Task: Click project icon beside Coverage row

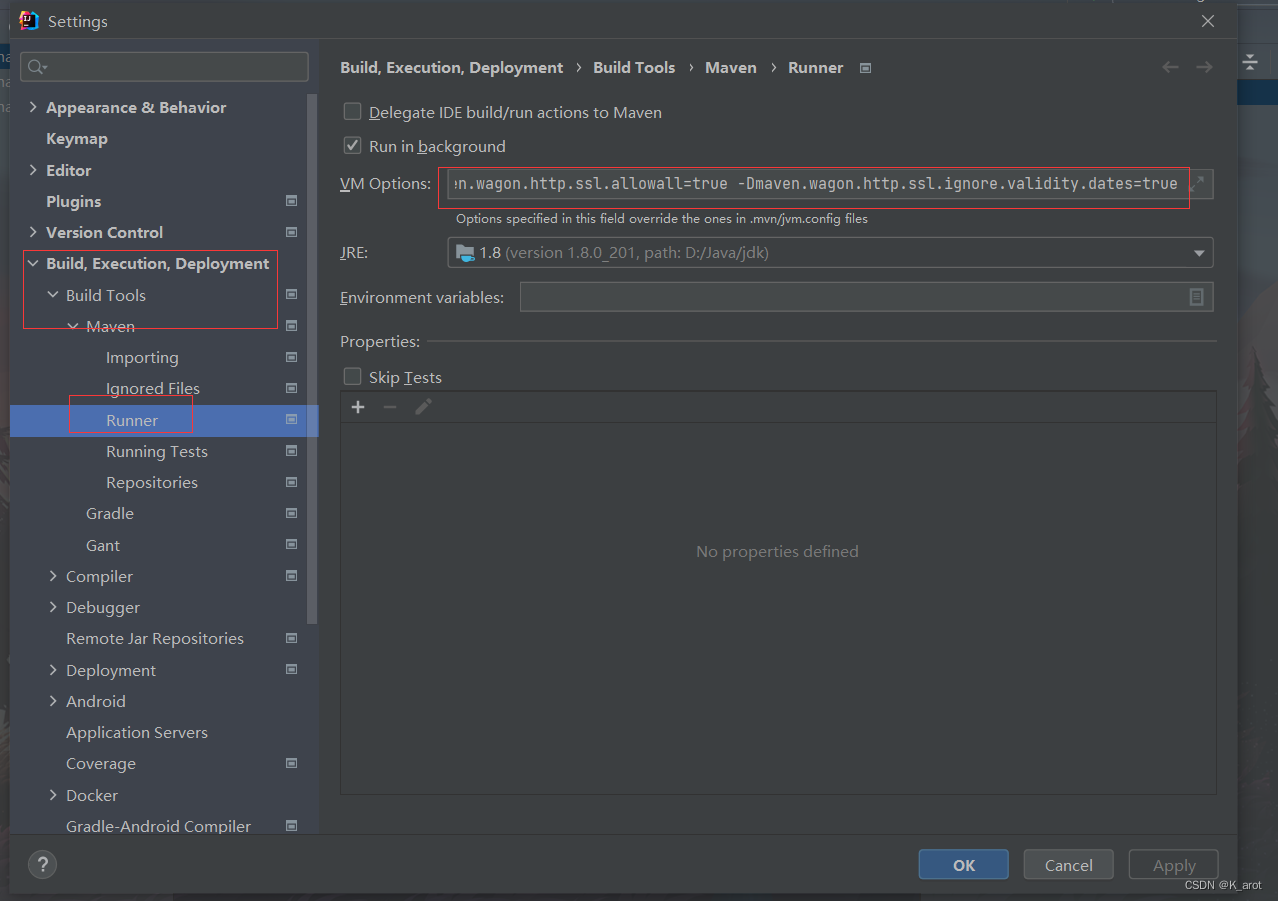Action: 292,763
